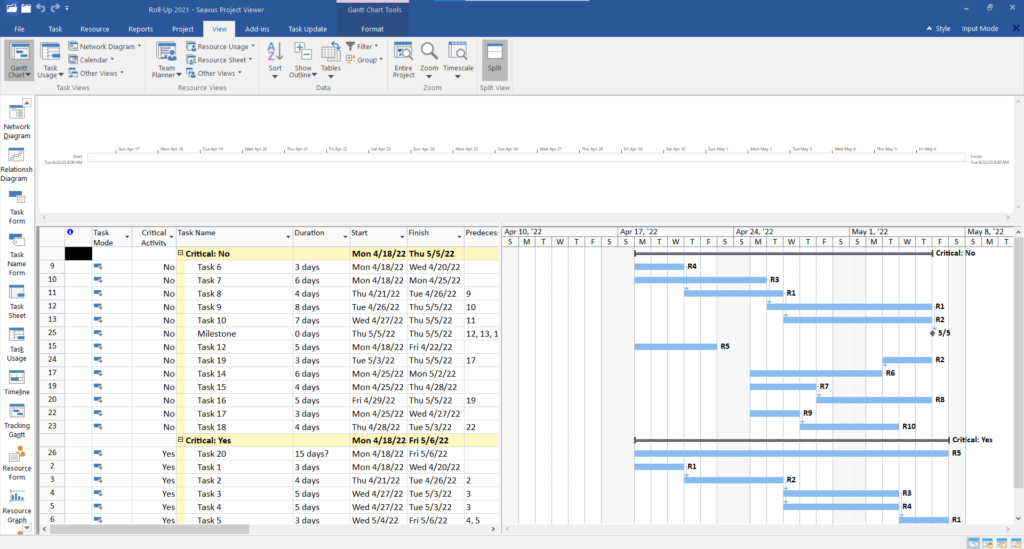Open Finish column filter dropdown
Viewport: 1024px width, 549px height.
pos(459,236)
